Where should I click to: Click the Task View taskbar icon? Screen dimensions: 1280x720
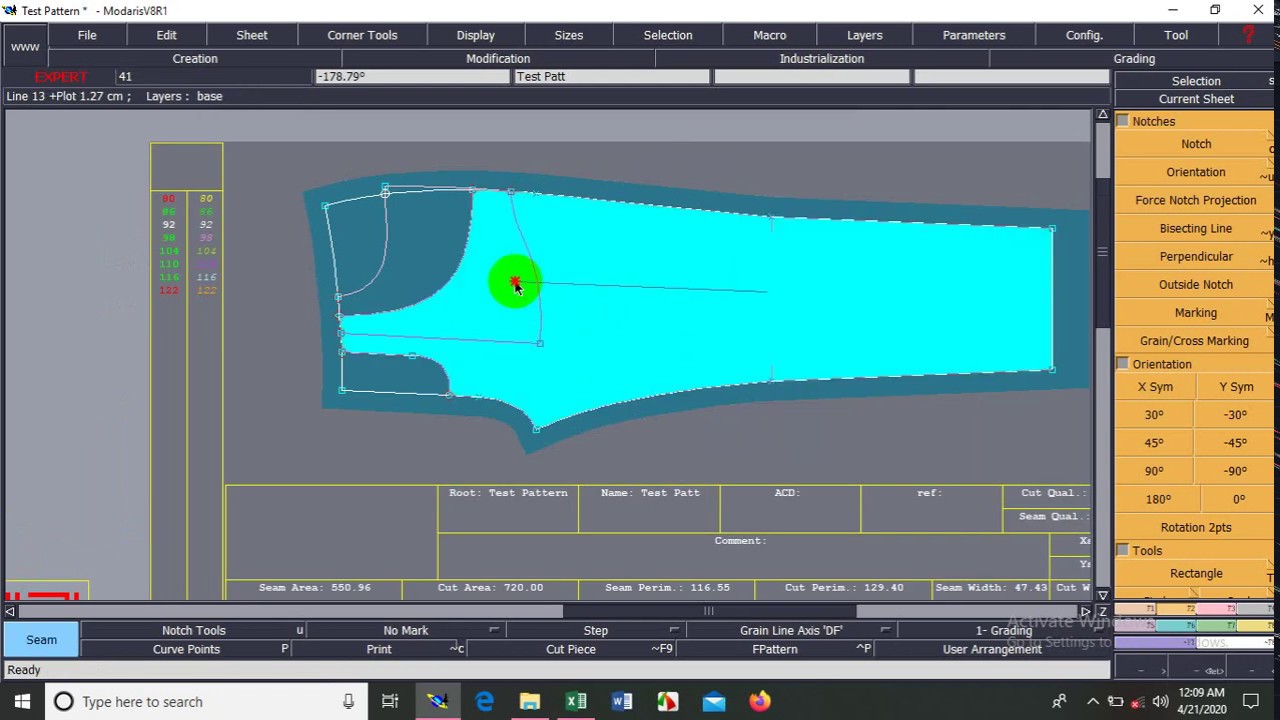click(x=390, y=702)
